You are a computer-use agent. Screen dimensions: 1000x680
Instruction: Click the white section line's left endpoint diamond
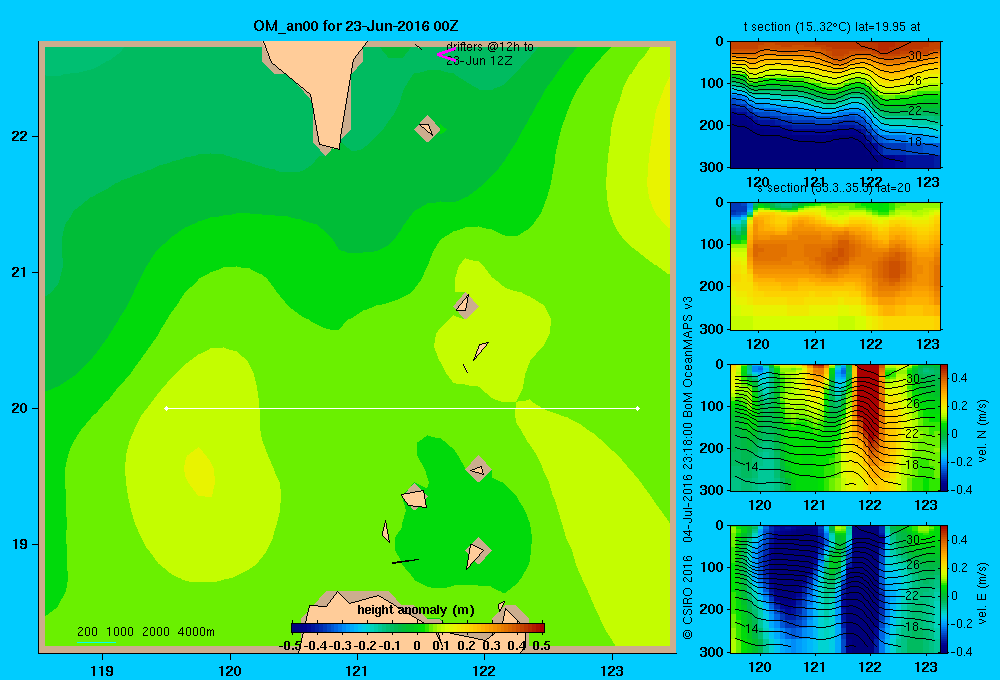[166, 408]
